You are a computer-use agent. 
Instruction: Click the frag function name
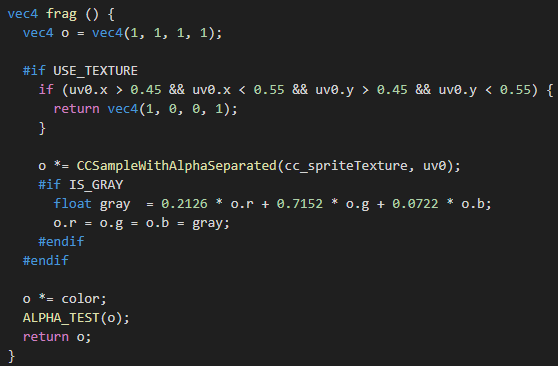(x=61, y=14)
